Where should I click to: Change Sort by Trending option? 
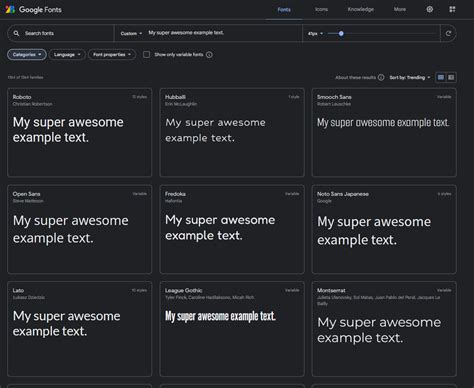tap(410, 77)
